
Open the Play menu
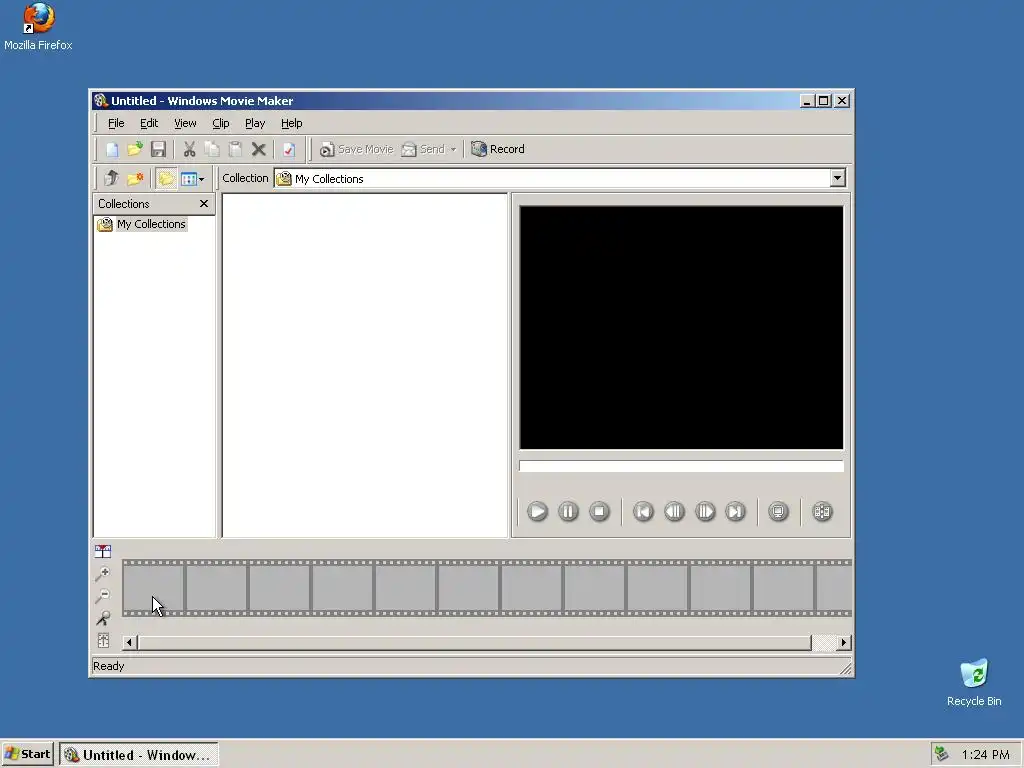click(x=255, y=123)
